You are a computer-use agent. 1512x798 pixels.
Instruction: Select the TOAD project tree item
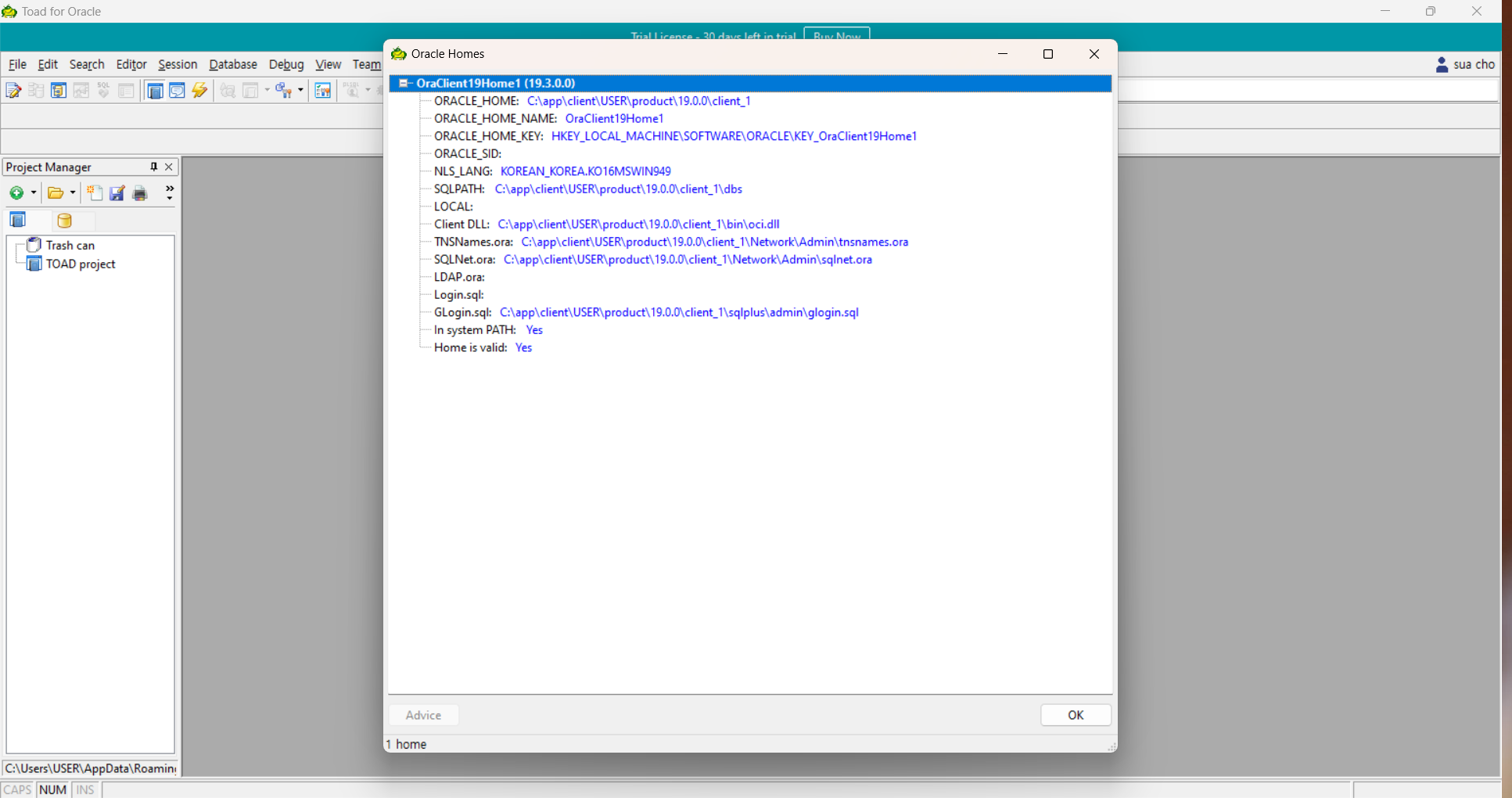pyautogui.click(x=81, y=264)
